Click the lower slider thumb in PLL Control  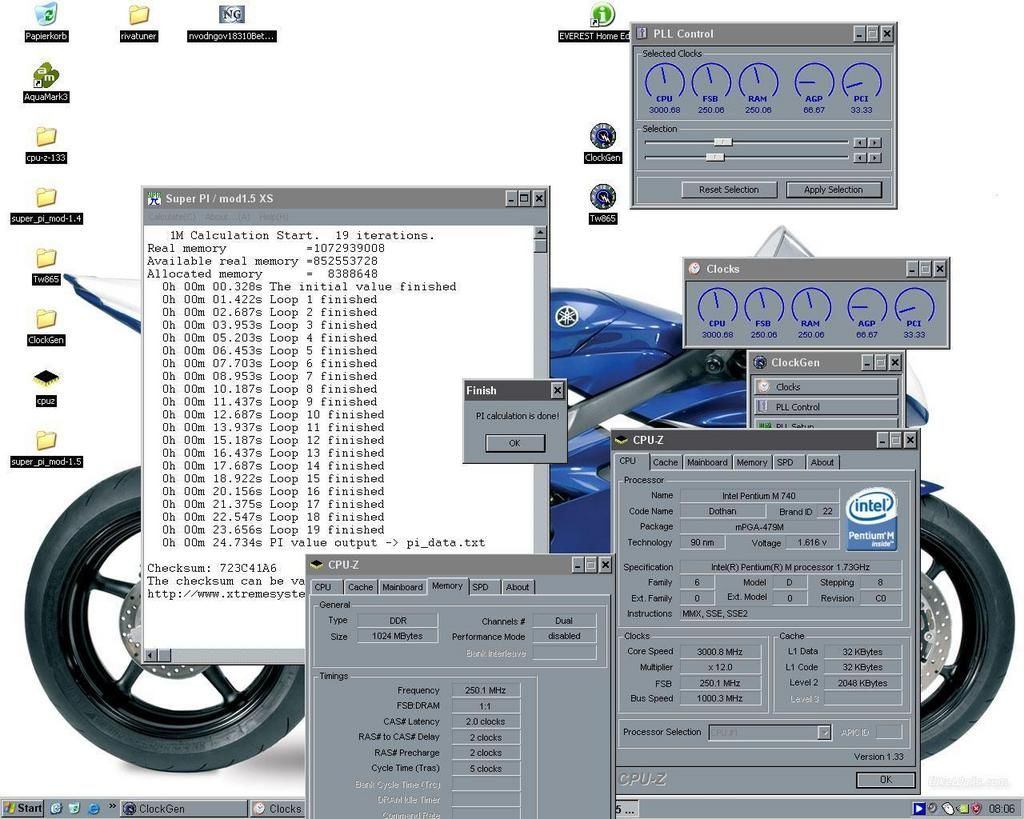click(x=715, y=157)
